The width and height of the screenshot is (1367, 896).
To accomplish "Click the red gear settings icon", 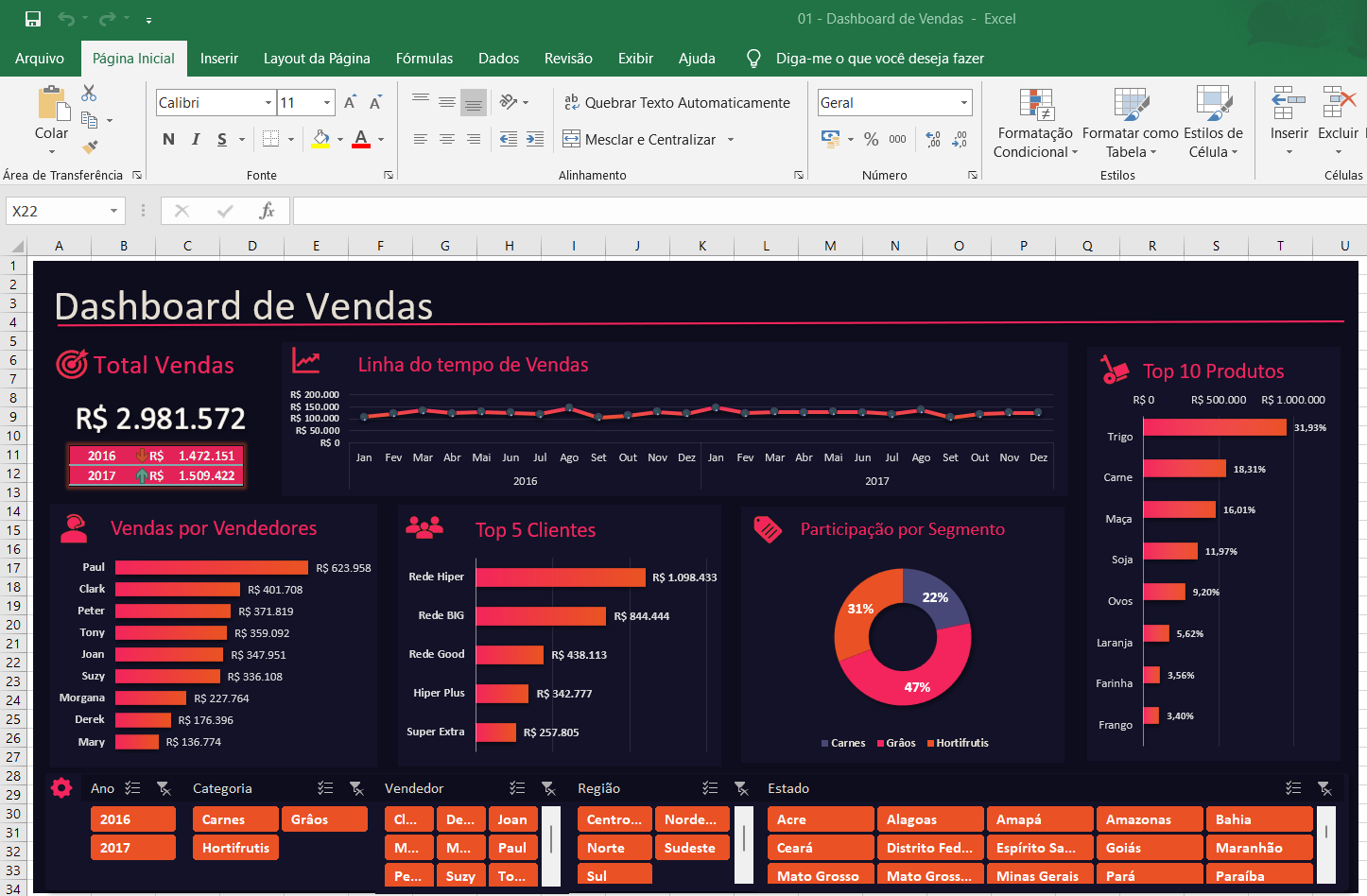I will 61,788.
